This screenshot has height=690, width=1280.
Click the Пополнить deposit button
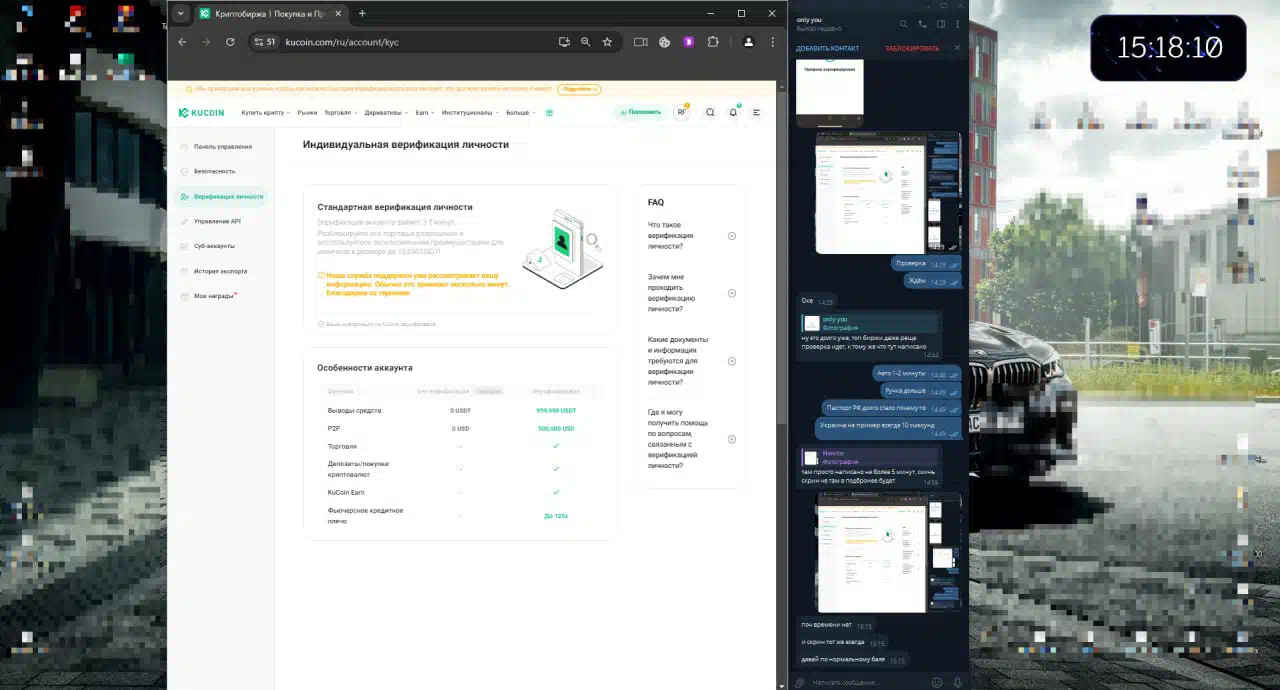pyautogui.click(x=640, y=112)
